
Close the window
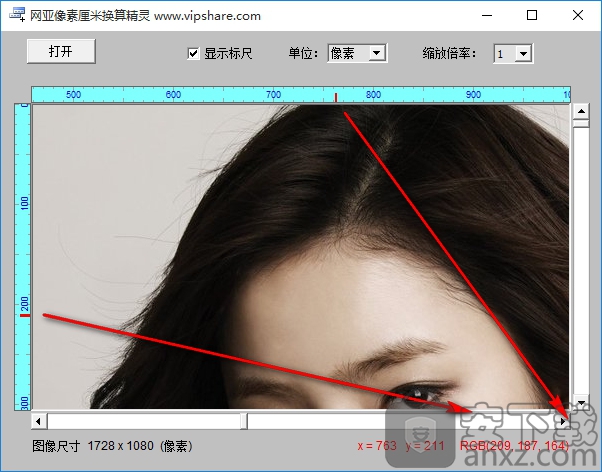578,15
